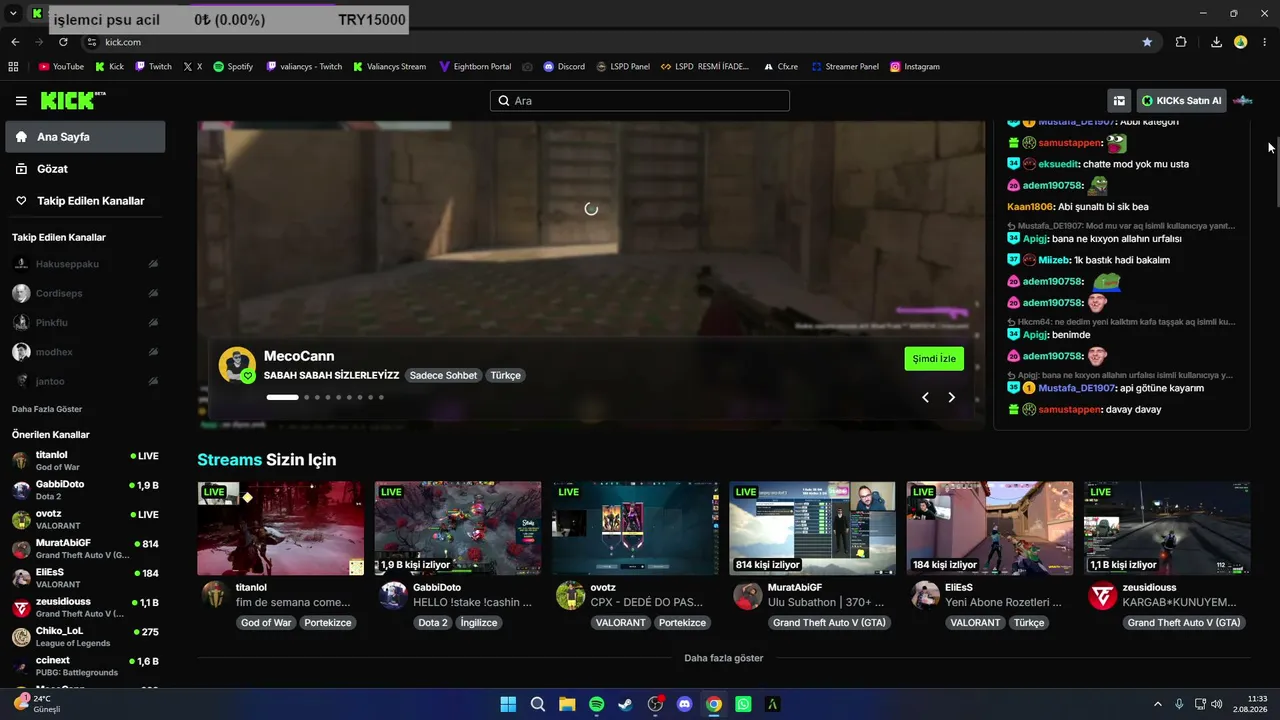Open the Eightborn Portal bookmark
Screen dimensions: 1280x720
475,67
